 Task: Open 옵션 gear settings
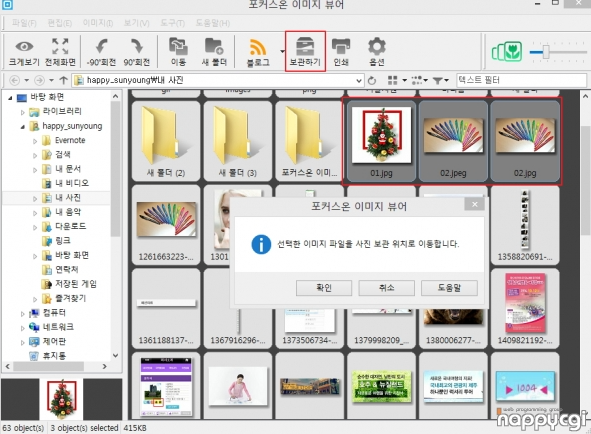(x=377, y=47)
